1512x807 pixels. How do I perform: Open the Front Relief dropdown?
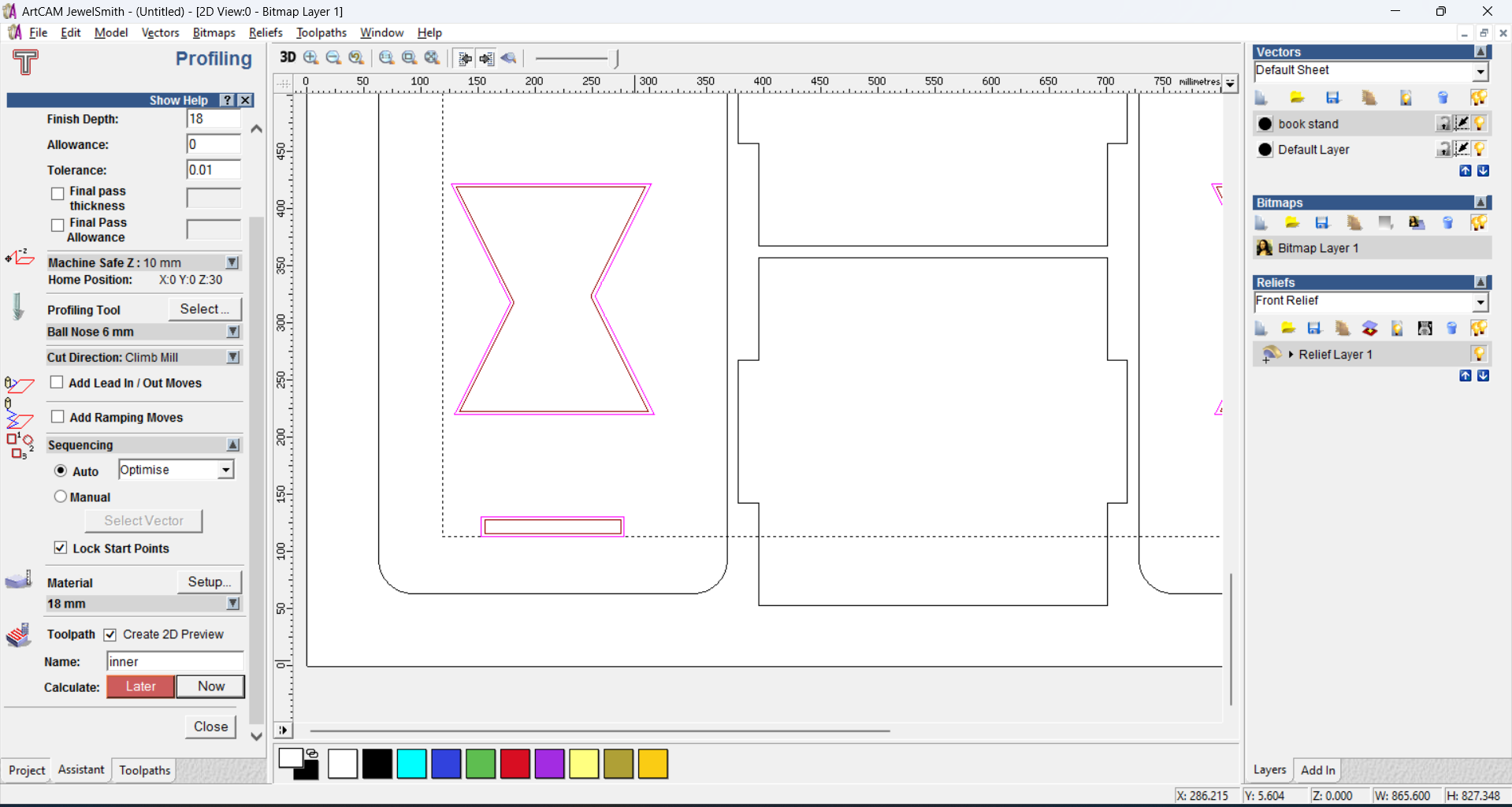[1480, 302]
